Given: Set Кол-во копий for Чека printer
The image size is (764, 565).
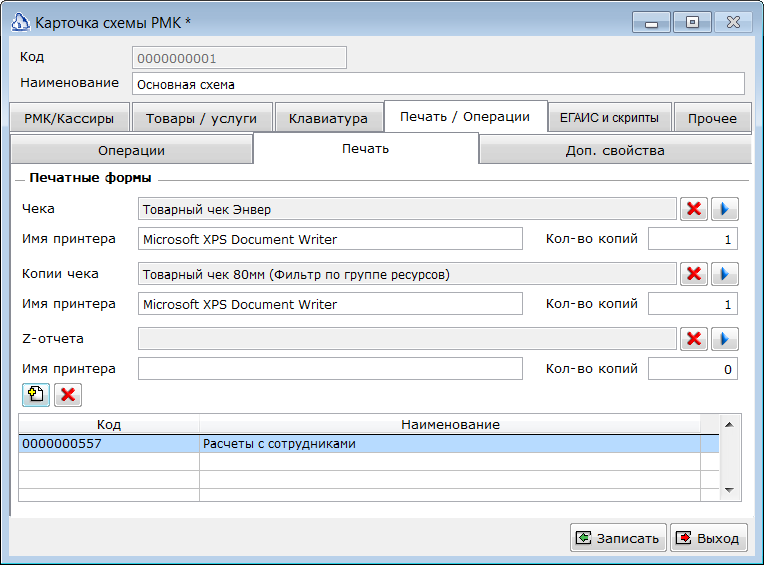Looking at the screenshot, I should click(693, 239).
